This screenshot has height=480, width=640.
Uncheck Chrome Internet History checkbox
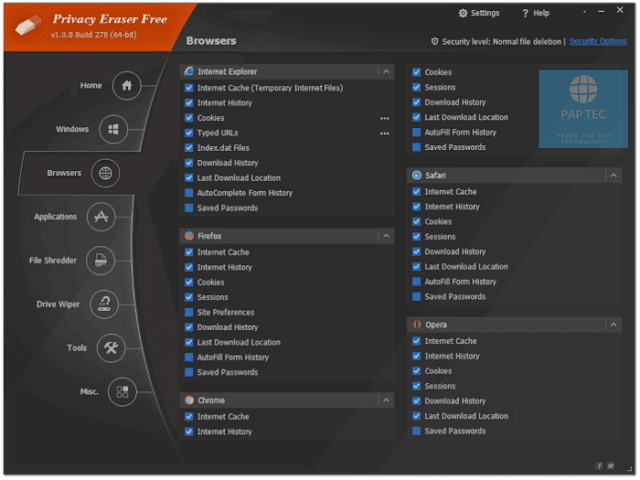(x=189, y=432)
